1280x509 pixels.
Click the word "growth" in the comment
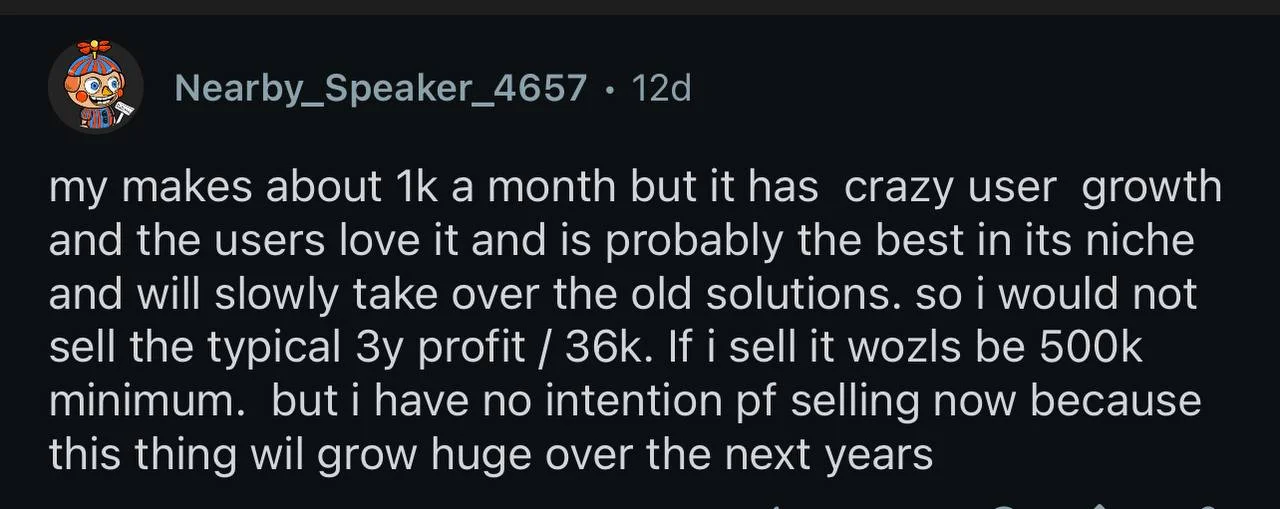click(1152, 189)
